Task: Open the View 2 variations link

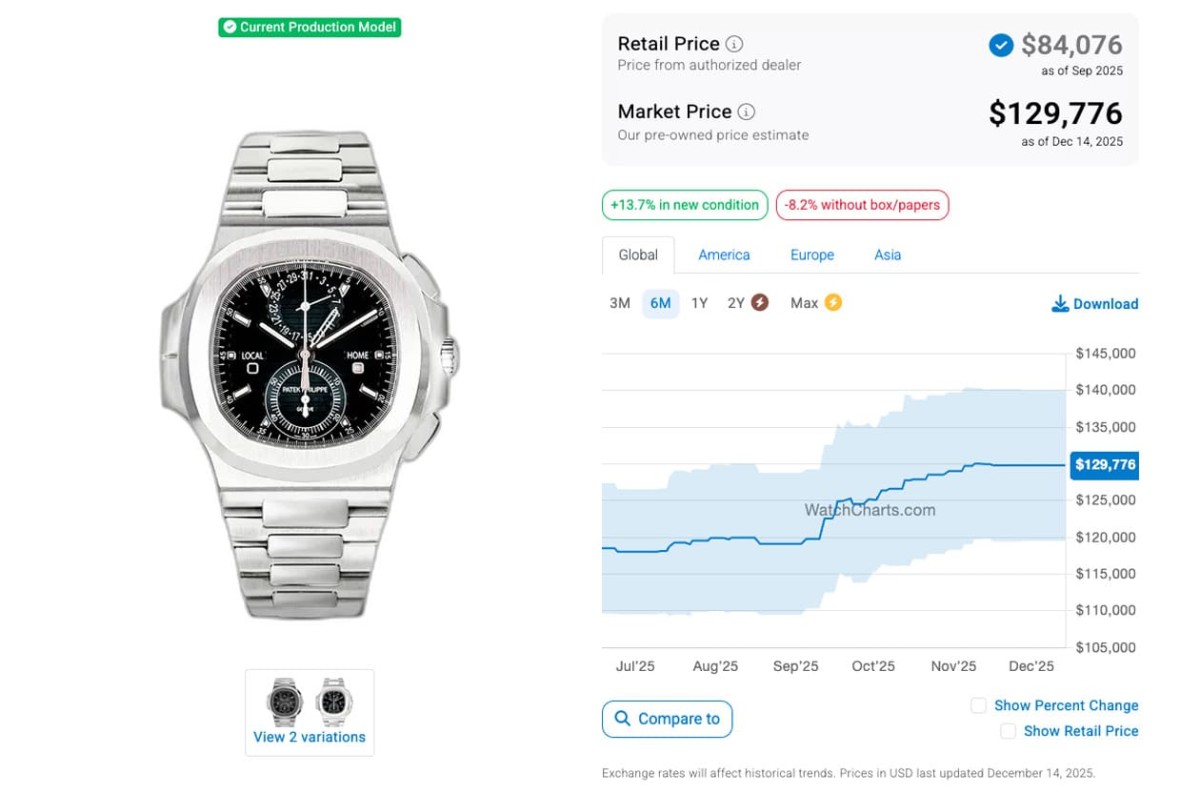Action: tap(309, 738)
